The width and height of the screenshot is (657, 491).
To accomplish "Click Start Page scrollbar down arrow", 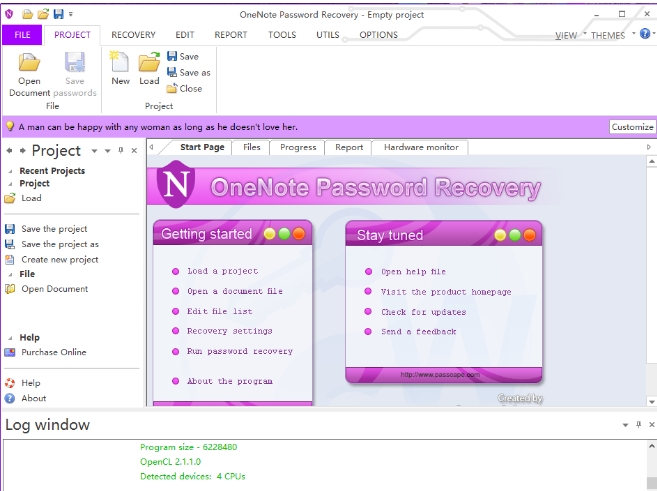I will coord(652,402).
